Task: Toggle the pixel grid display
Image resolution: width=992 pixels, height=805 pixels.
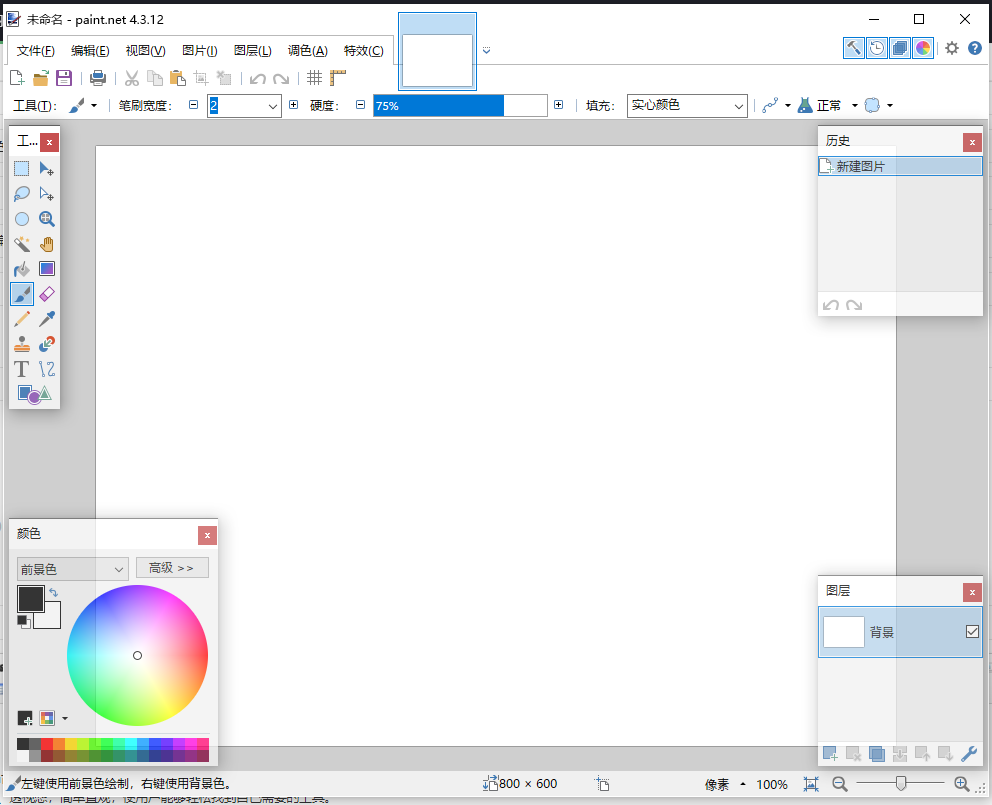Action: click(x=314, y=78)
